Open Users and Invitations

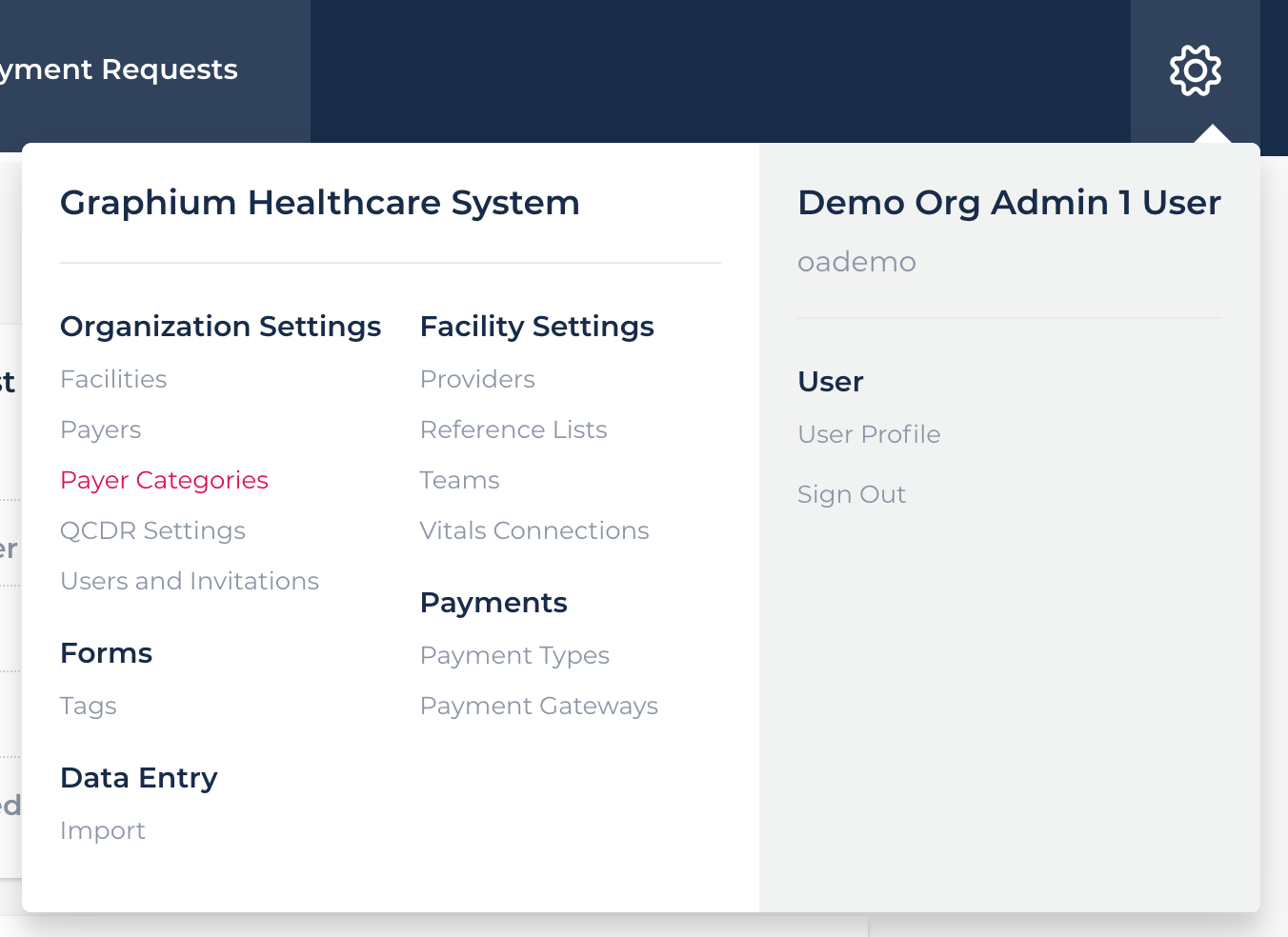tap(190, 581)
